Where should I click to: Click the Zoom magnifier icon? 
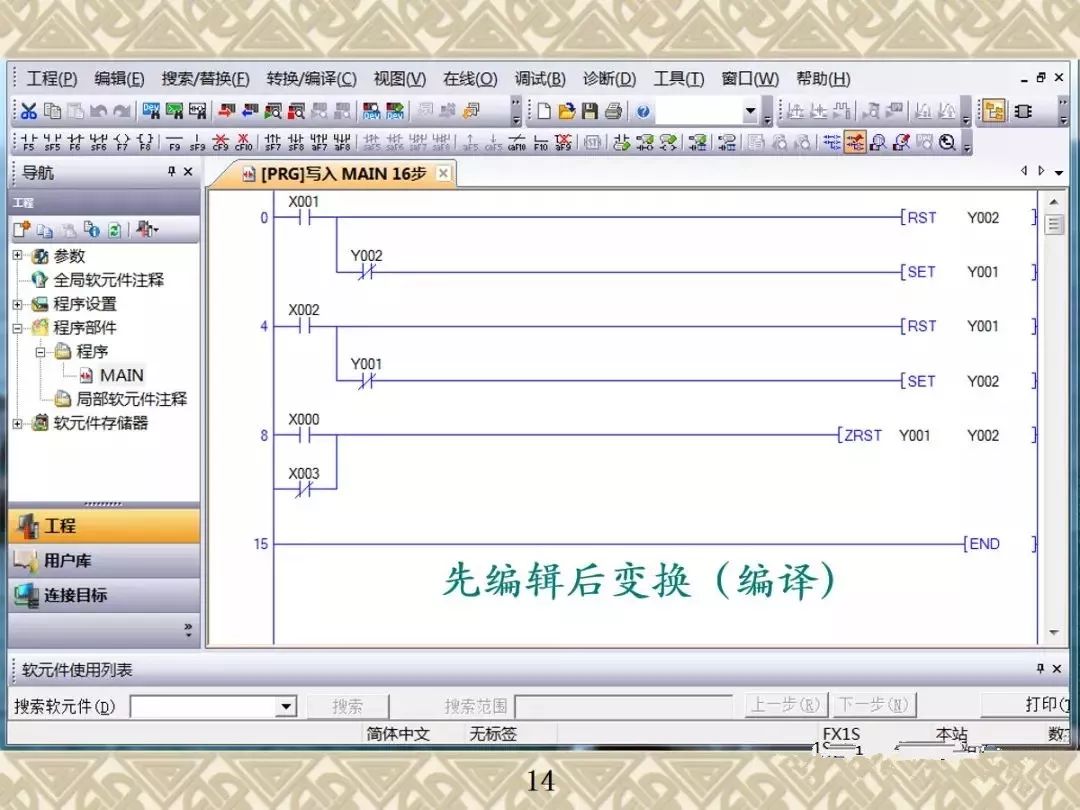pos(948,142)
